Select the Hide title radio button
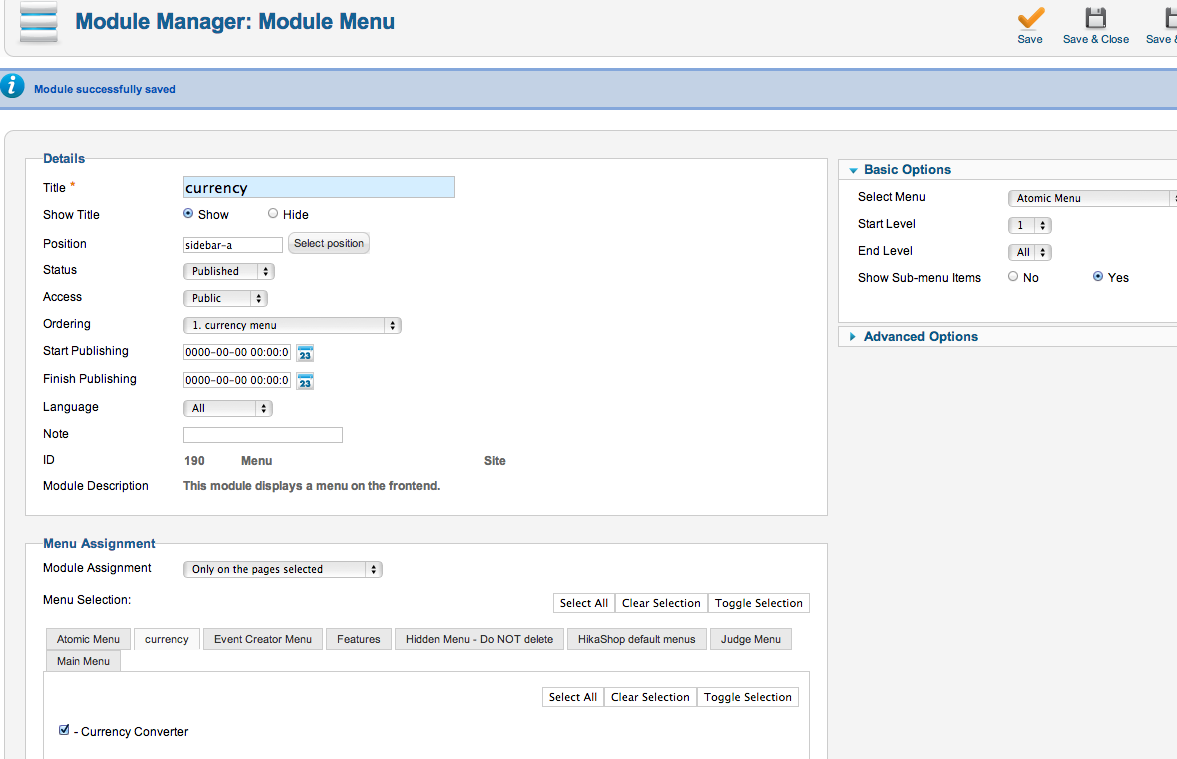This screenshot has height=759, width=1177. (x=273, y=214)
